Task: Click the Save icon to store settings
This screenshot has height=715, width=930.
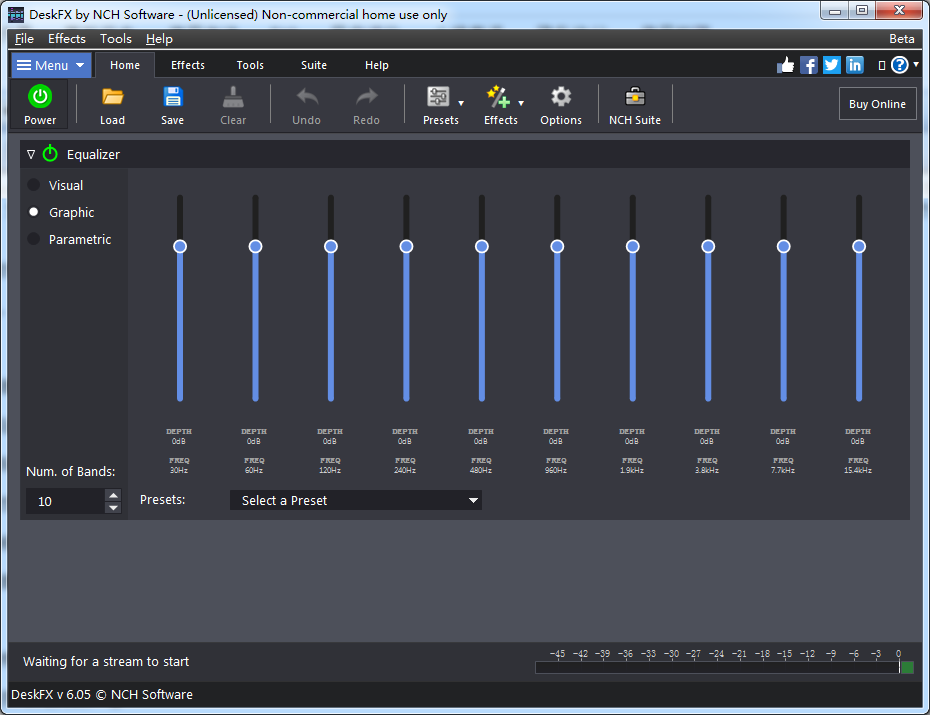Action: tap(172, 104)
